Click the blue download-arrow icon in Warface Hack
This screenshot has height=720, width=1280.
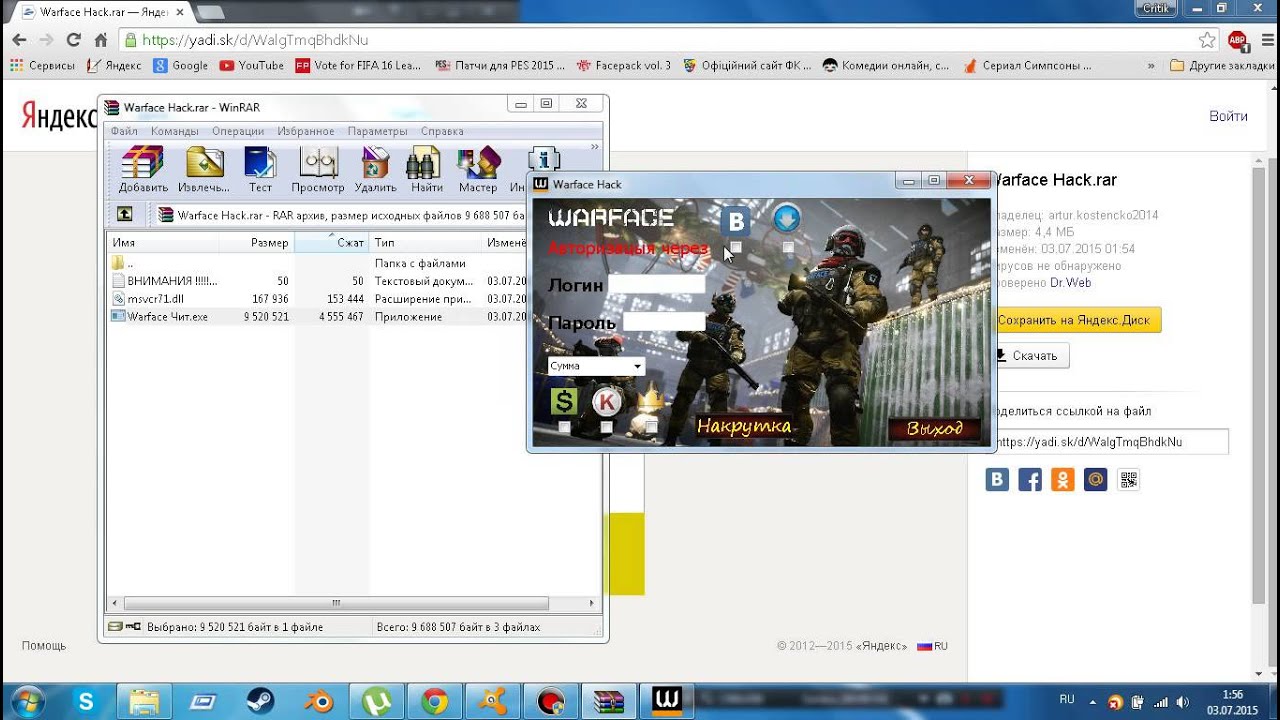(787, 217)
